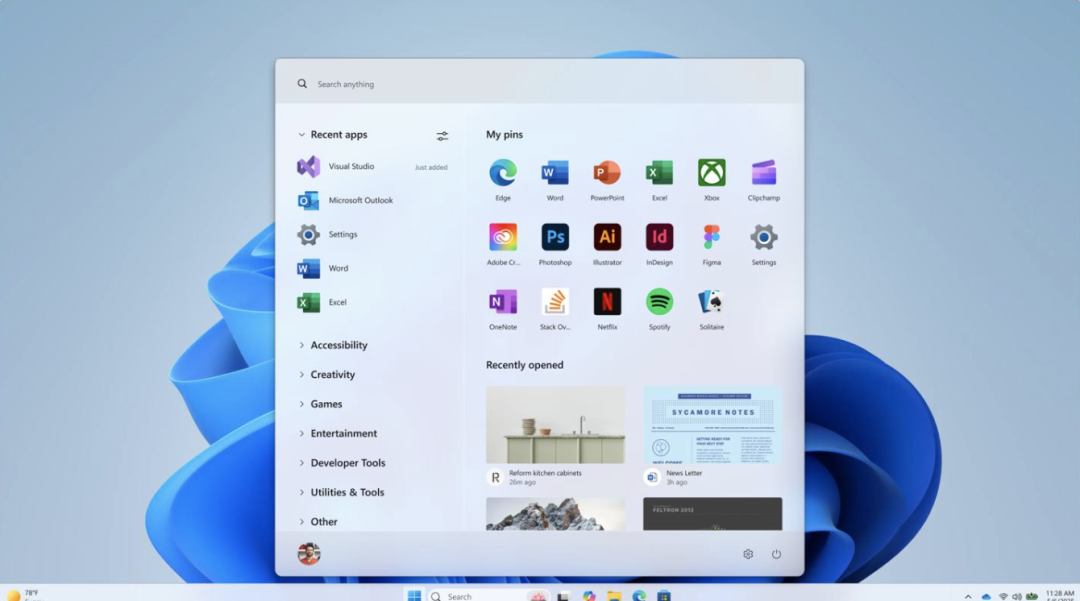Click the magnifier icon in Search anything bar
Viewport: 1080px width, 601px height.
point(302,84)
